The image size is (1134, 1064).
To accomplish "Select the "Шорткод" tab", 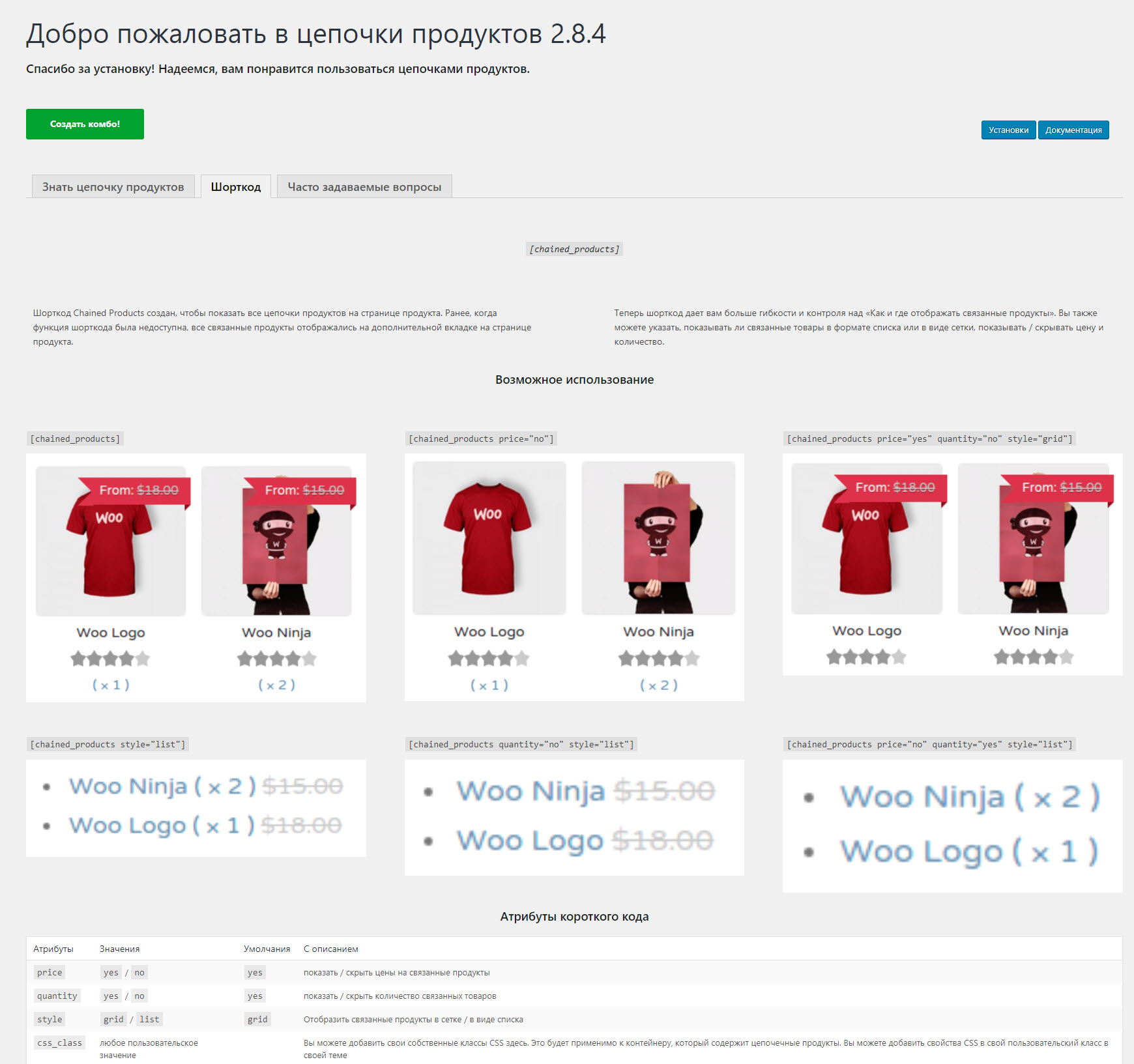I will pyautogui.click(x=236, y=187).
